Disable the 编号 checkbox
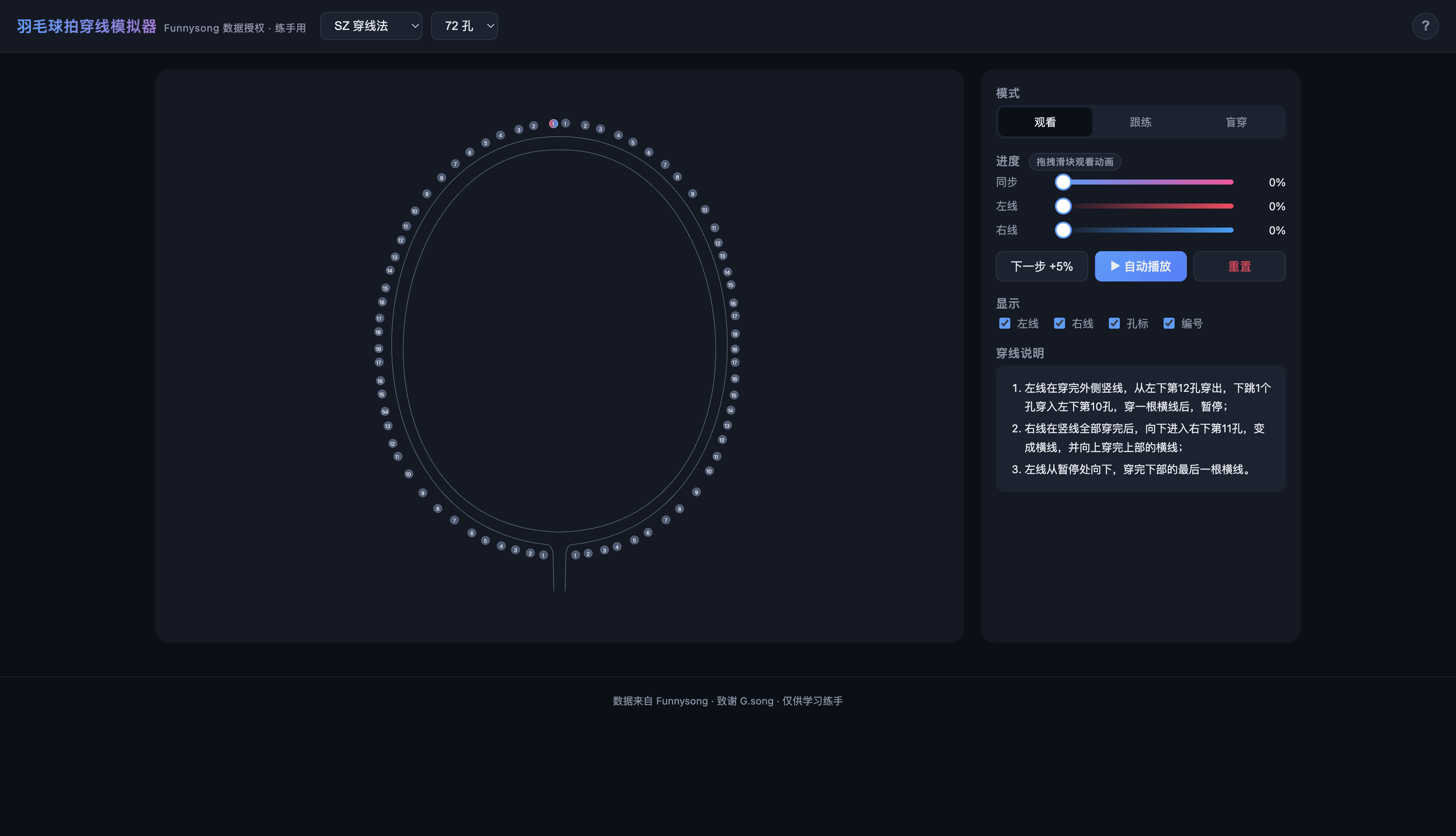The image size is (1456, 836). (1169, 323)
